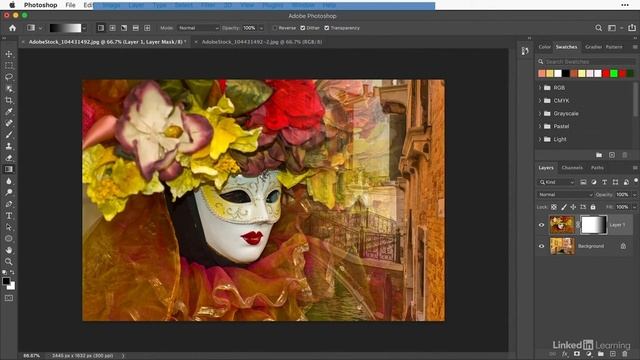Open the Apple menu

click(12, 5)
